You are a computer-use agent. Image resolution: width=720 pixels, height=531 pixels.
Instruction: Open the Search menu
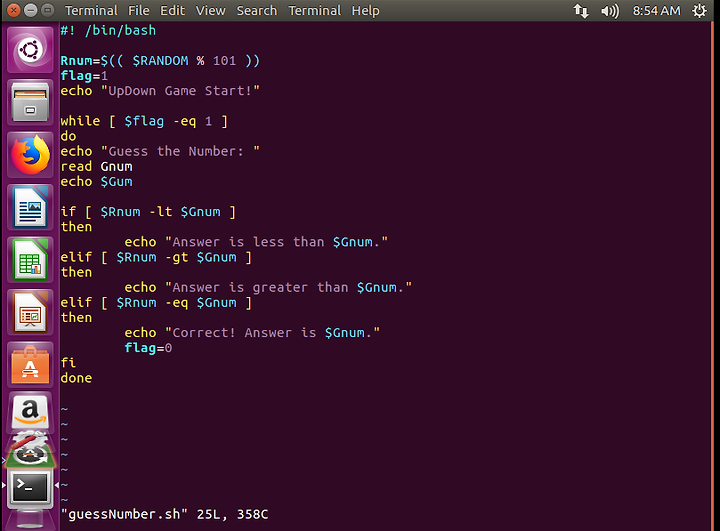257,10
